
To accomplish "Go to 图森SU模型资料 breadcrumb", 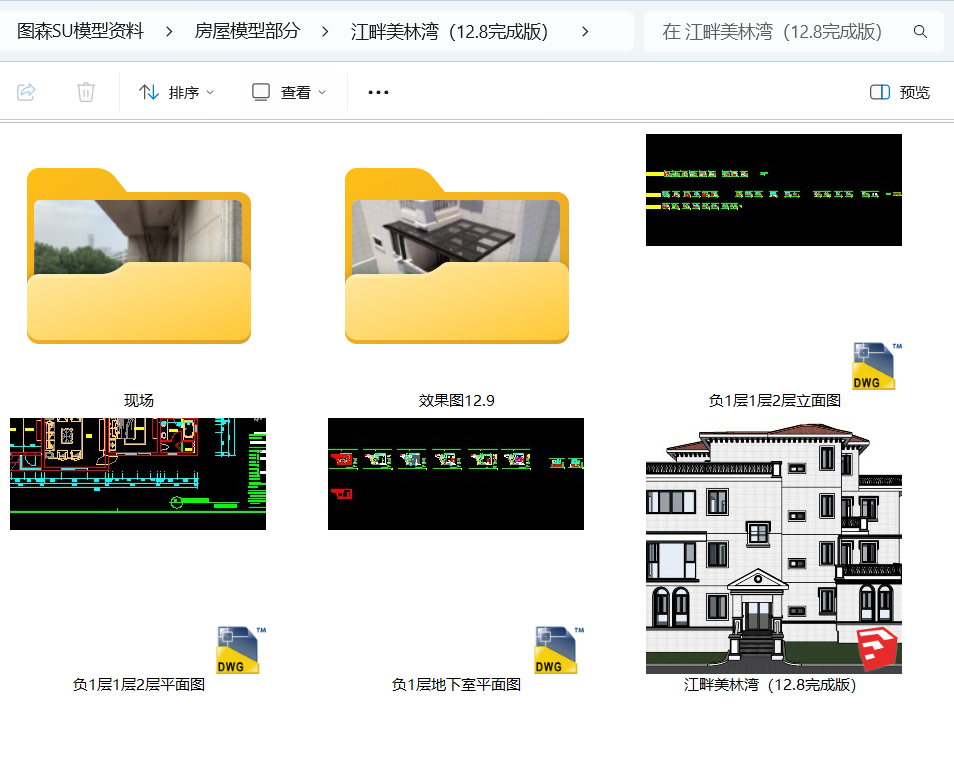I will pos(80,31).
